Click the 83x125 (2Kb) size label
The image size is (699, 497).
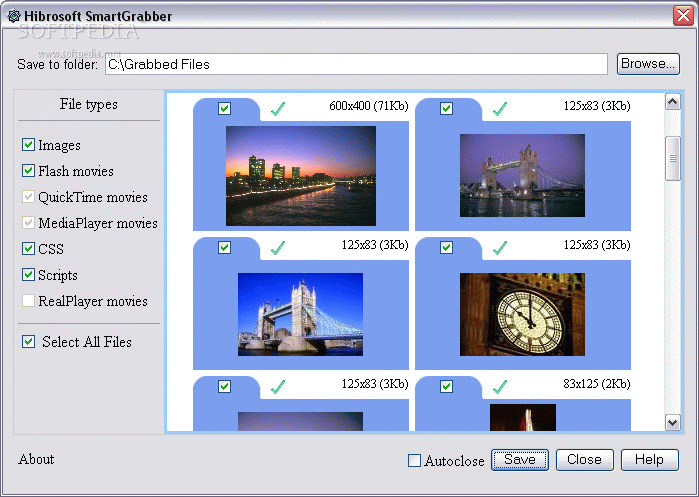click(596, 384)
